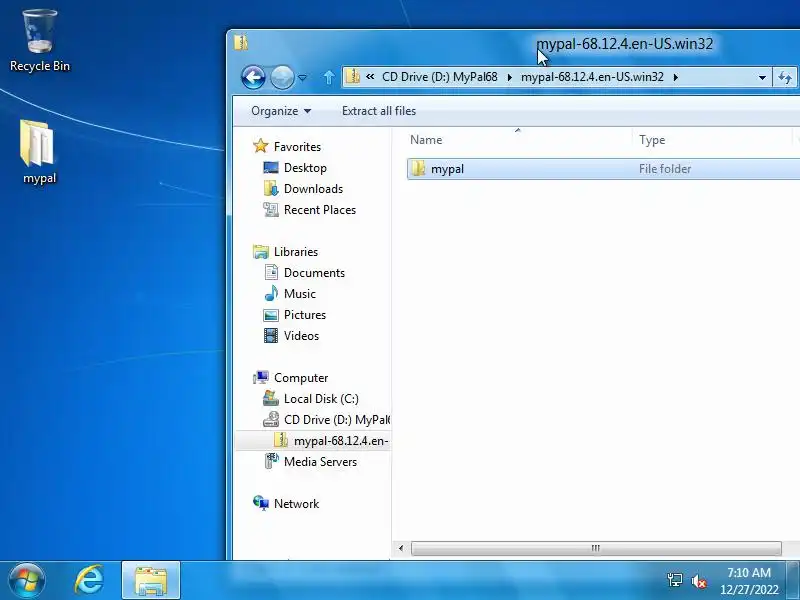The image size is (800, 600).
Task: Open the Windows Start menu
Action: coord(26,581)
